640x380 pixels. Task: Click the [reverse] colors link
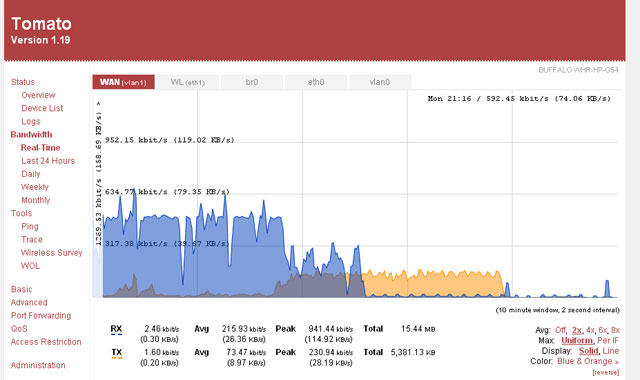point(606,372)
